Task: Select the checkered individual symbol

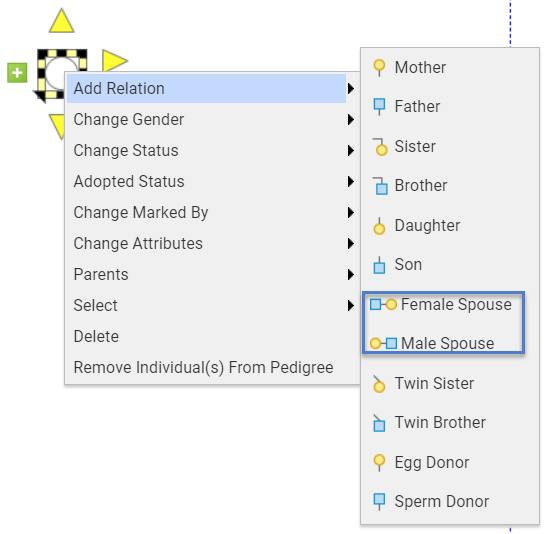Action: (x=62, y=74)
